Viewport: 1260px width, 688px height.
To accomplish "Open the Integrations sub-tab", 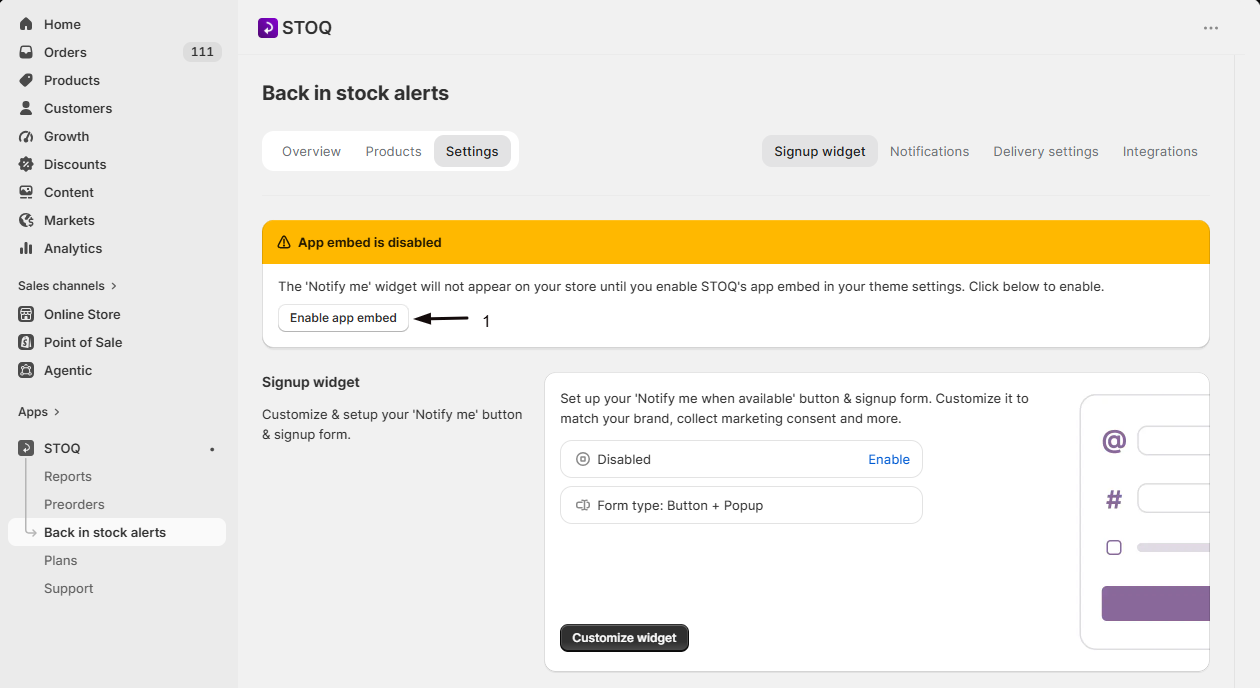I will 1160,151.
